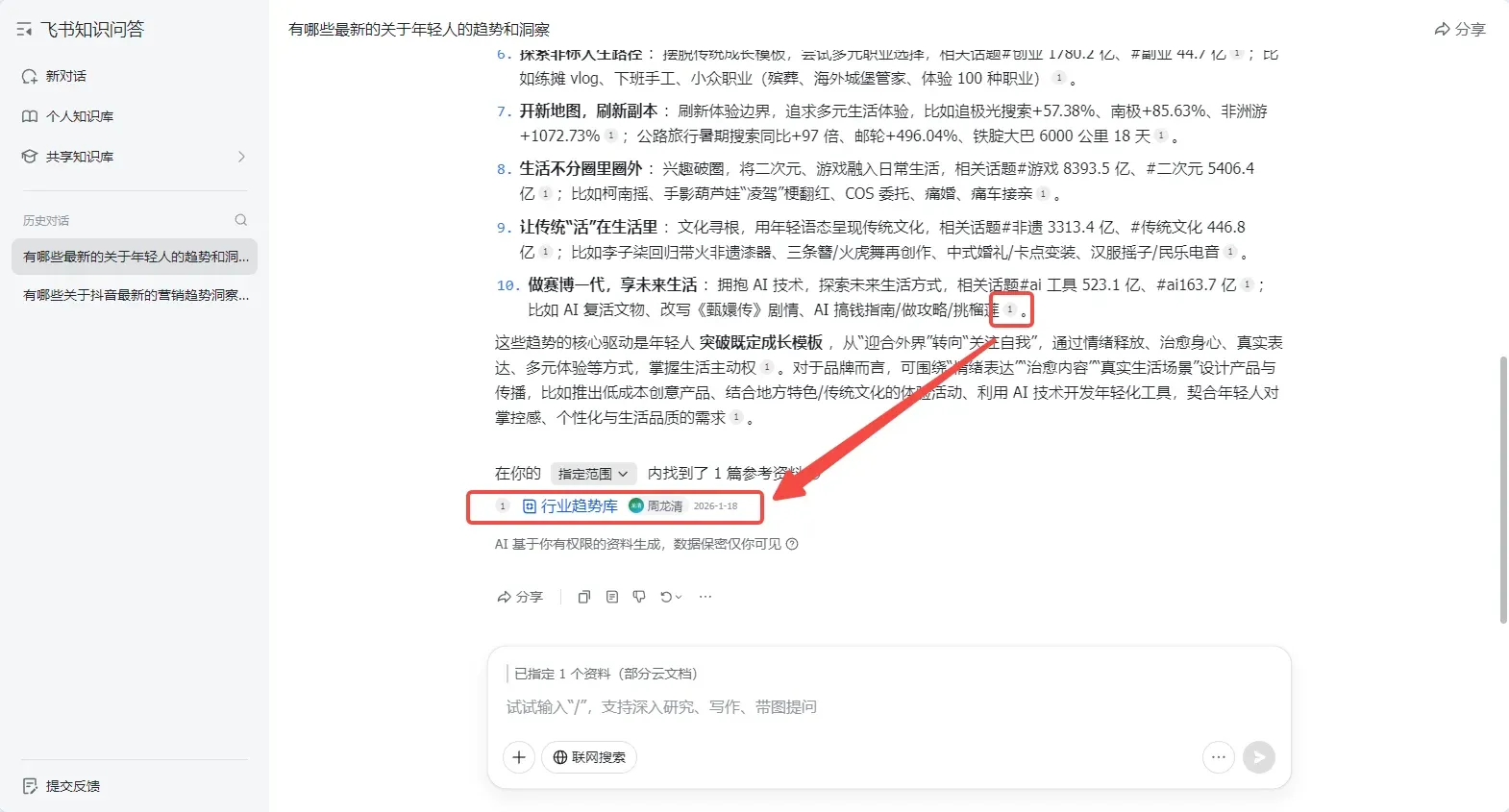Click heading 生活不分圈里圈外
This screenshot has height=812, width=1509.
(581, 168)
